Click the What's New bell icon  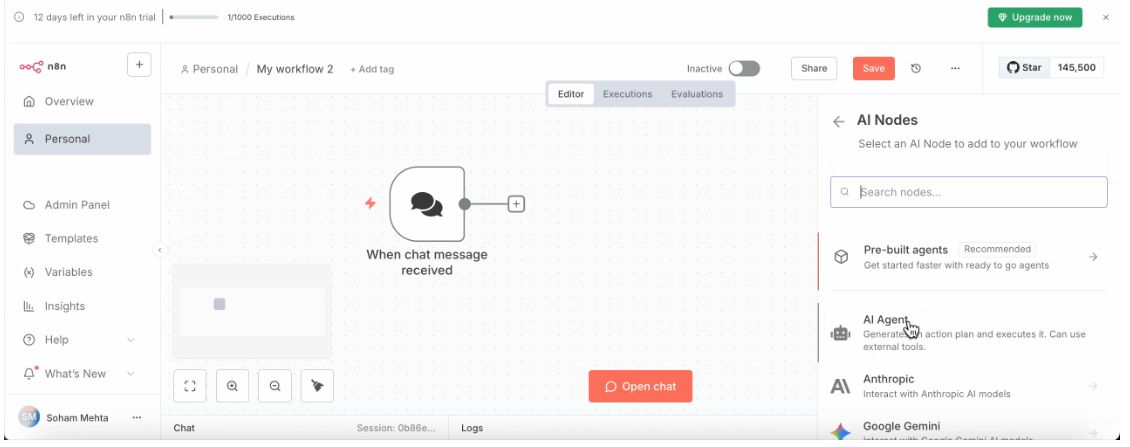point(30,373)
